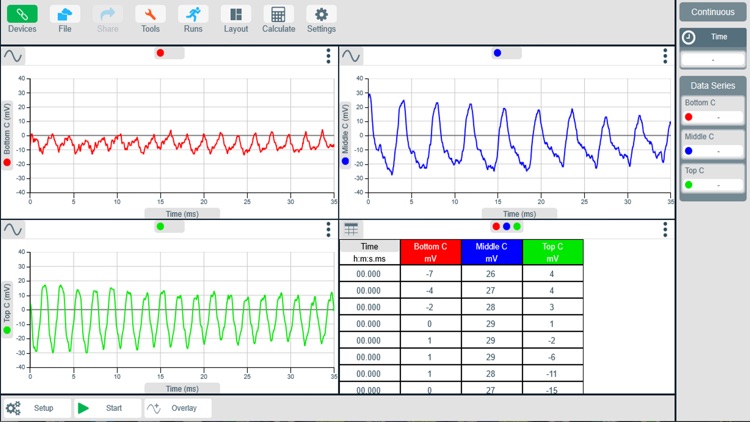The width and height of the screenshot is (750, 422).
Task: Click the sine wave icon on Bottom C graph
Action: [x=13, y=56]
